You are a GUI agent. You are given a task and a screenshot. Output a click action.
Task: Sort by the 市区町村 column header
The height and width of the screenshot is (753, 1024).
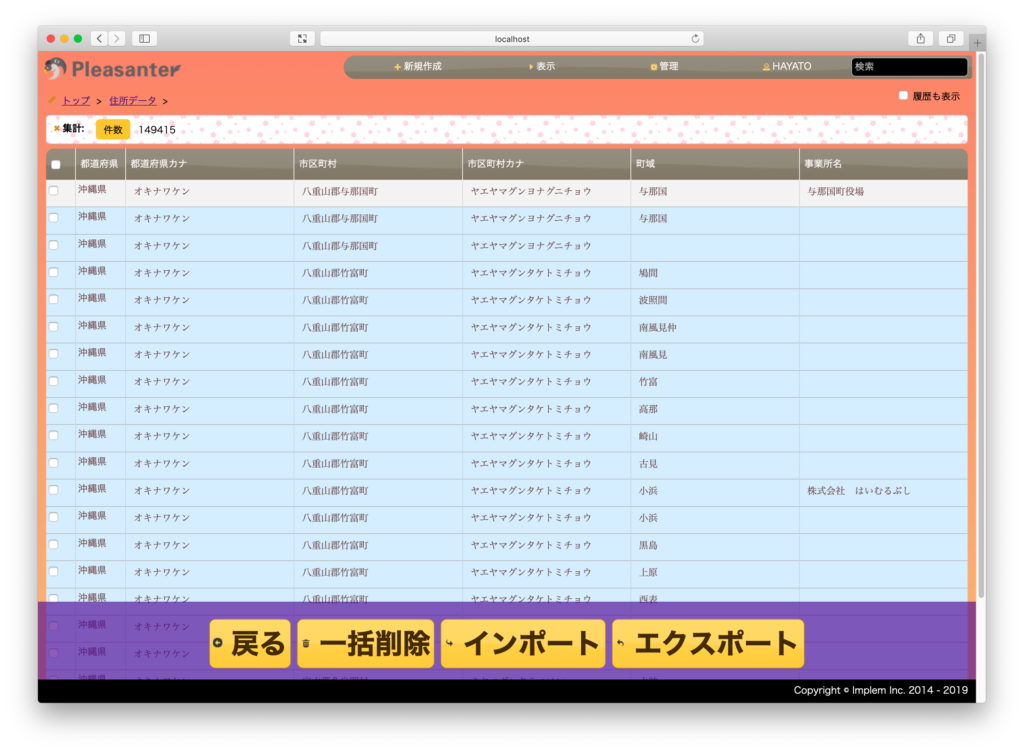378,164
